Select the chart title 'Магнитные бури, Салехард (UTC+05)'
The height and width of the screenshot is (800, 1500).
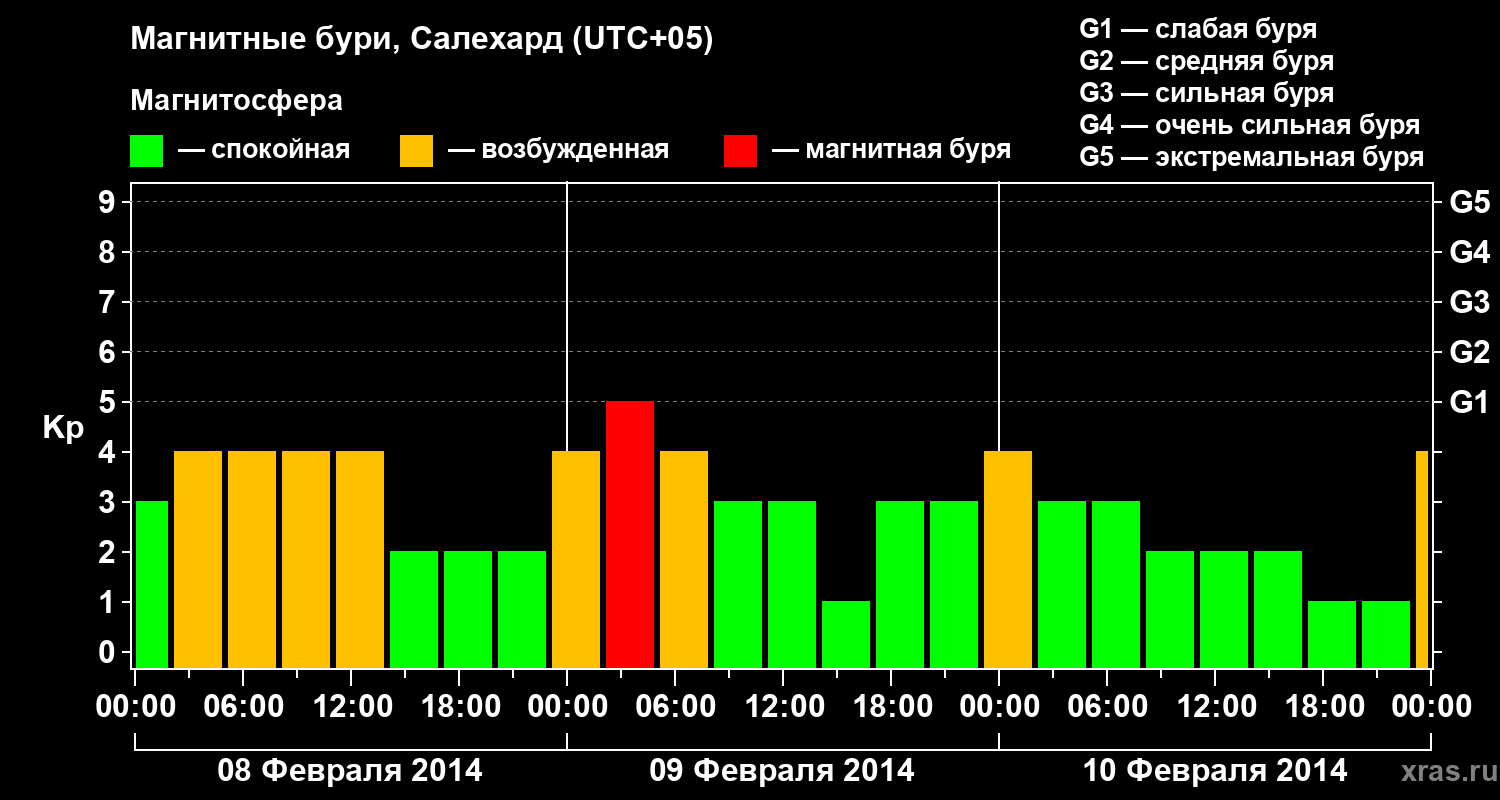[x=422, y=41]
